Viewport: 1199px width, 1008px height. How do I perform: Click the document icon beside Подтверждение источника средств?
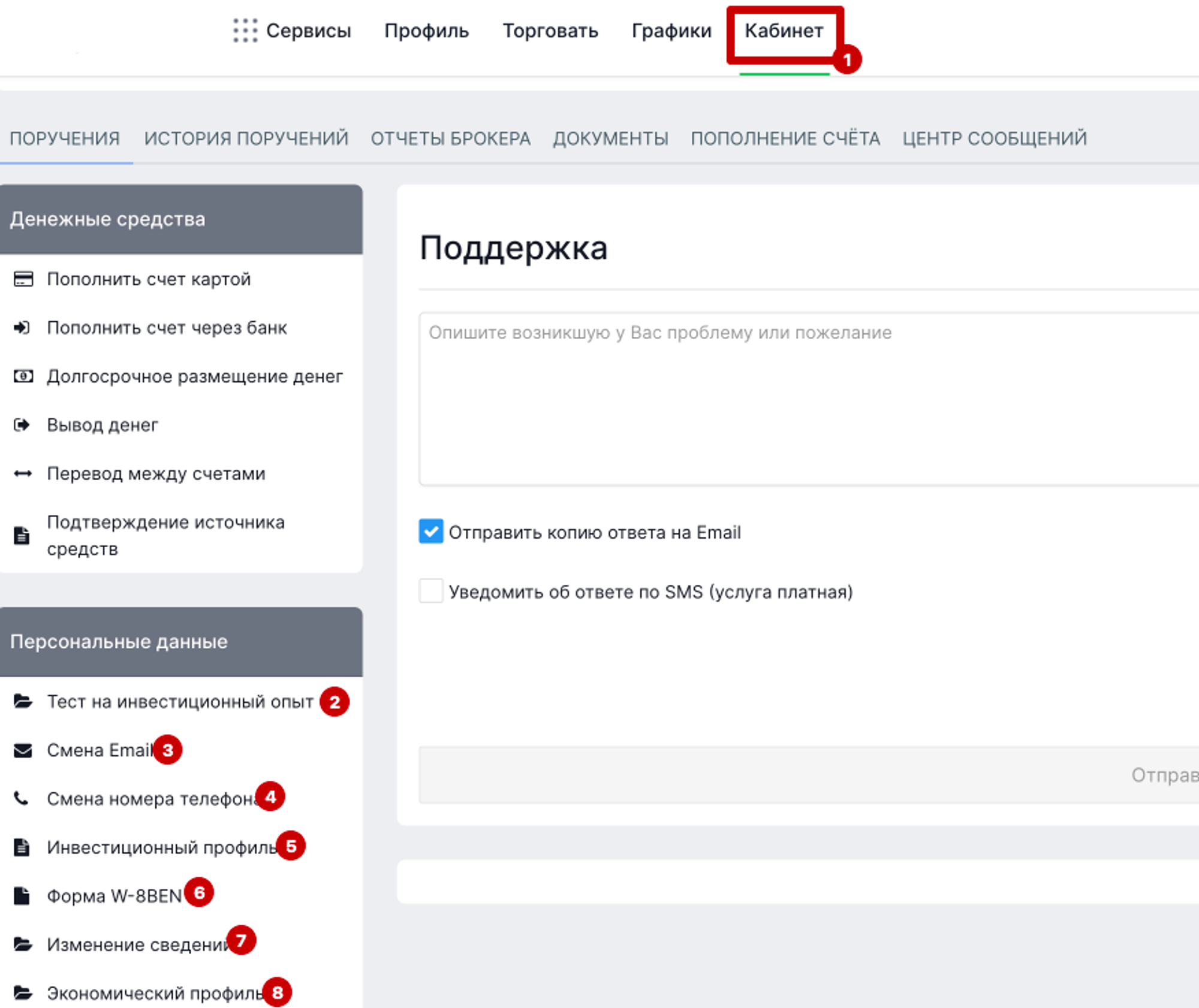pos(22,535)
